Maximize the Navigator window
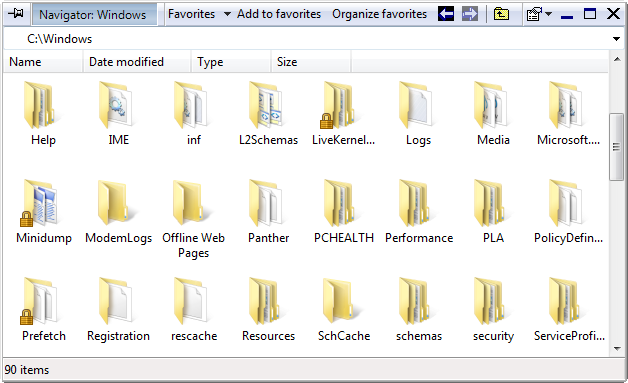Screen dimensions: 628x383 pyautogui.click(x=590, y=14)
